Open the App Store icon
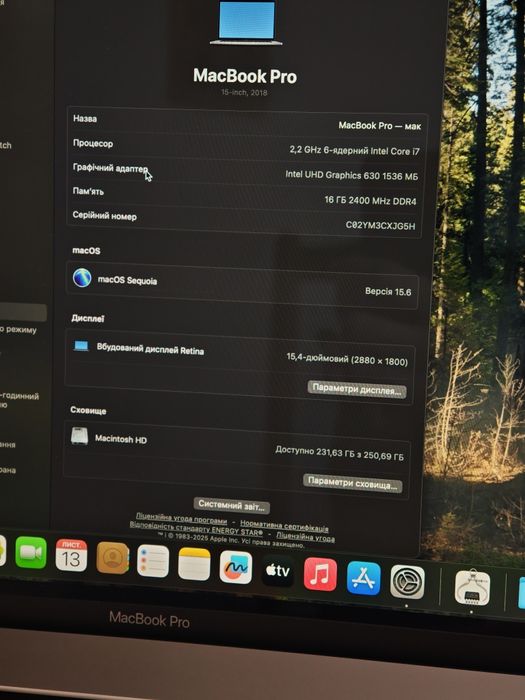525x700 pixels. click(363, 578)
